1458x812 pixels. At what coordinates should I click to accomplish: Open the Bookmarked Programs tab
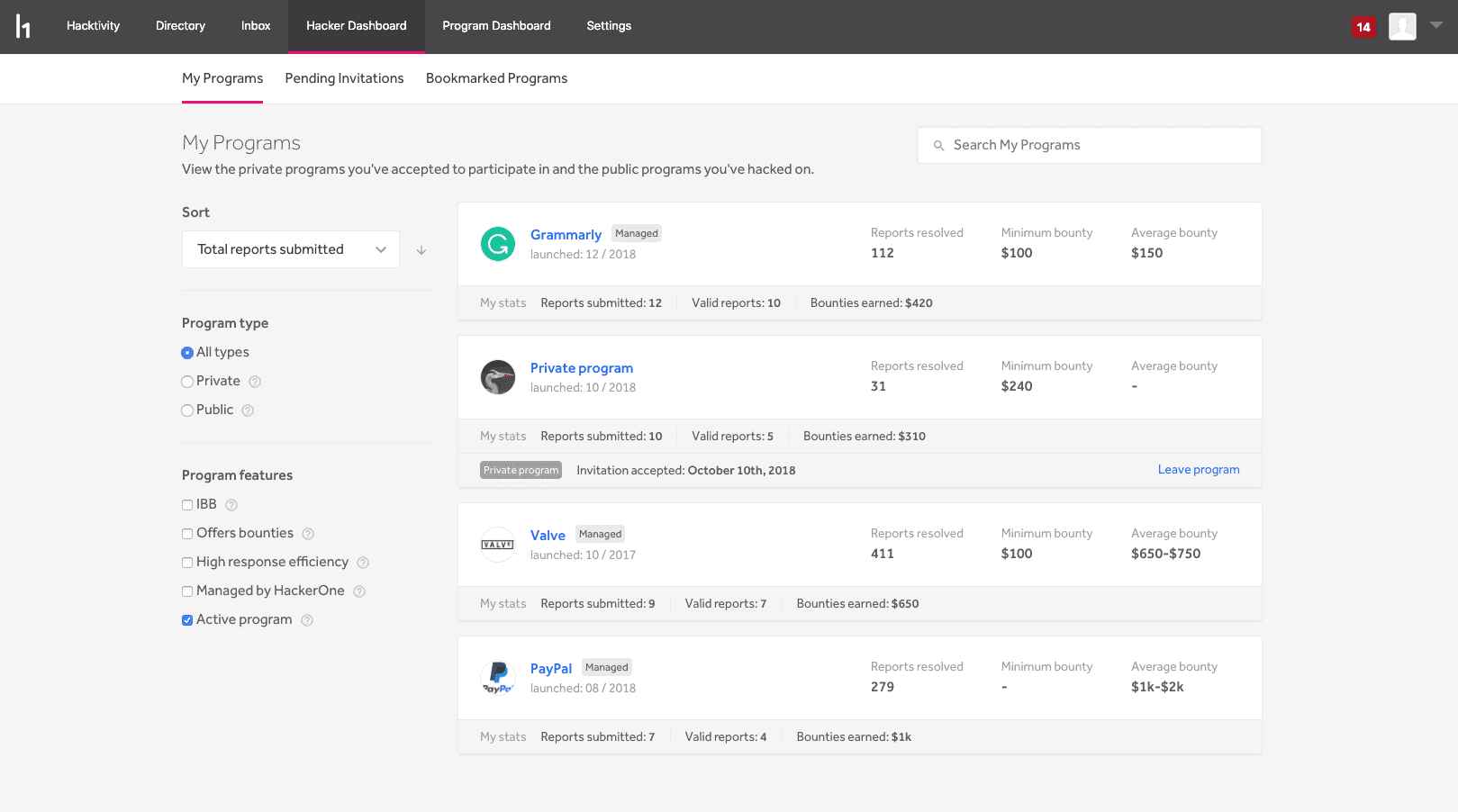tap(496, 78)
